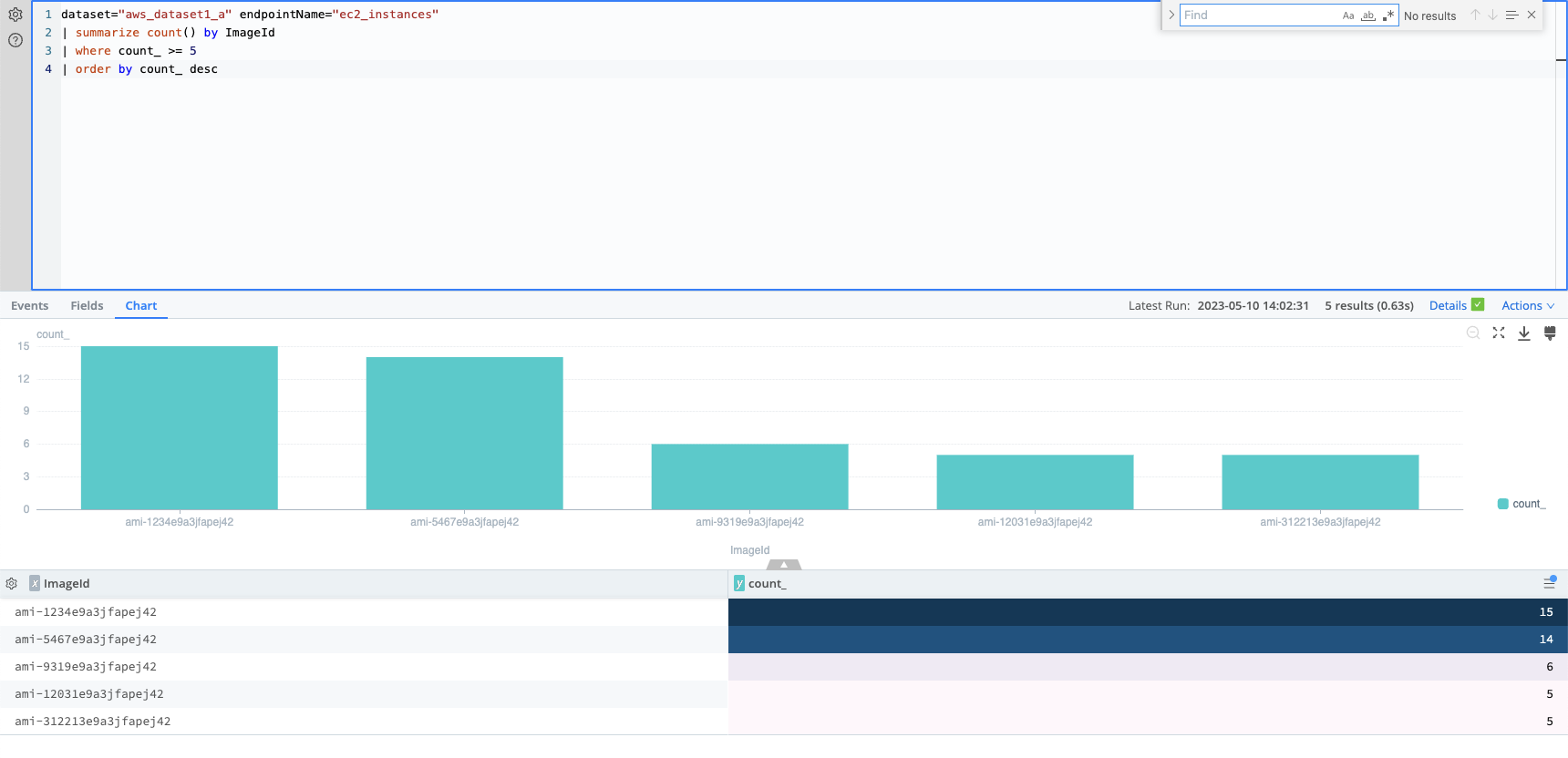
Task: Click the zoom out chart icon
Action: coord(1473,333)
